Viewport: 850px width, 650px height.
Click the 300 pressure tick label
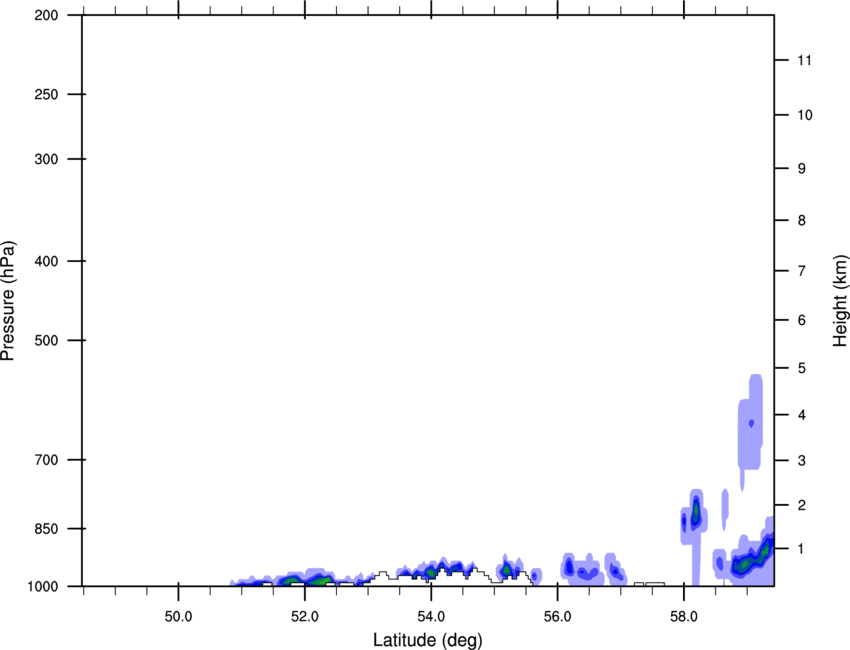coord(46,159)
